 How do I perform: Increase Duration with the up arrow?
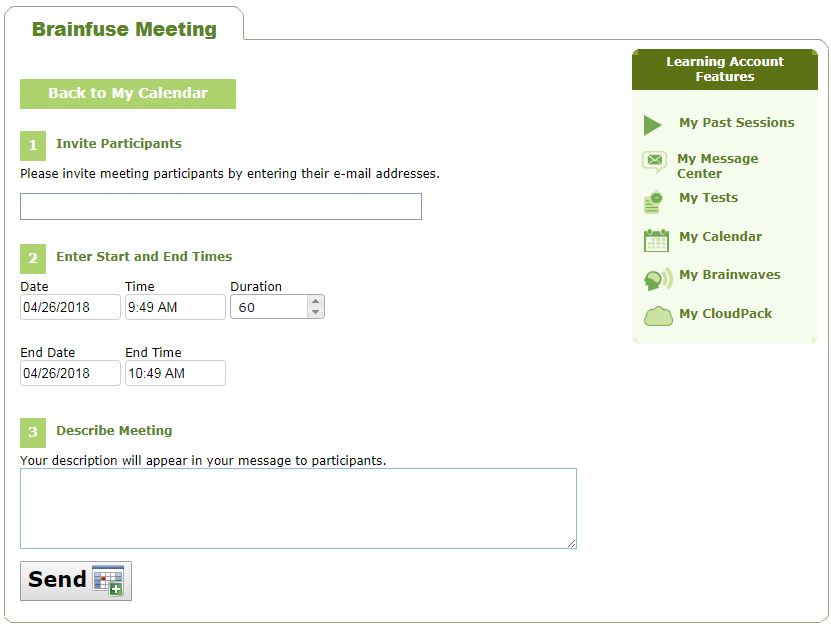point(316,301)
